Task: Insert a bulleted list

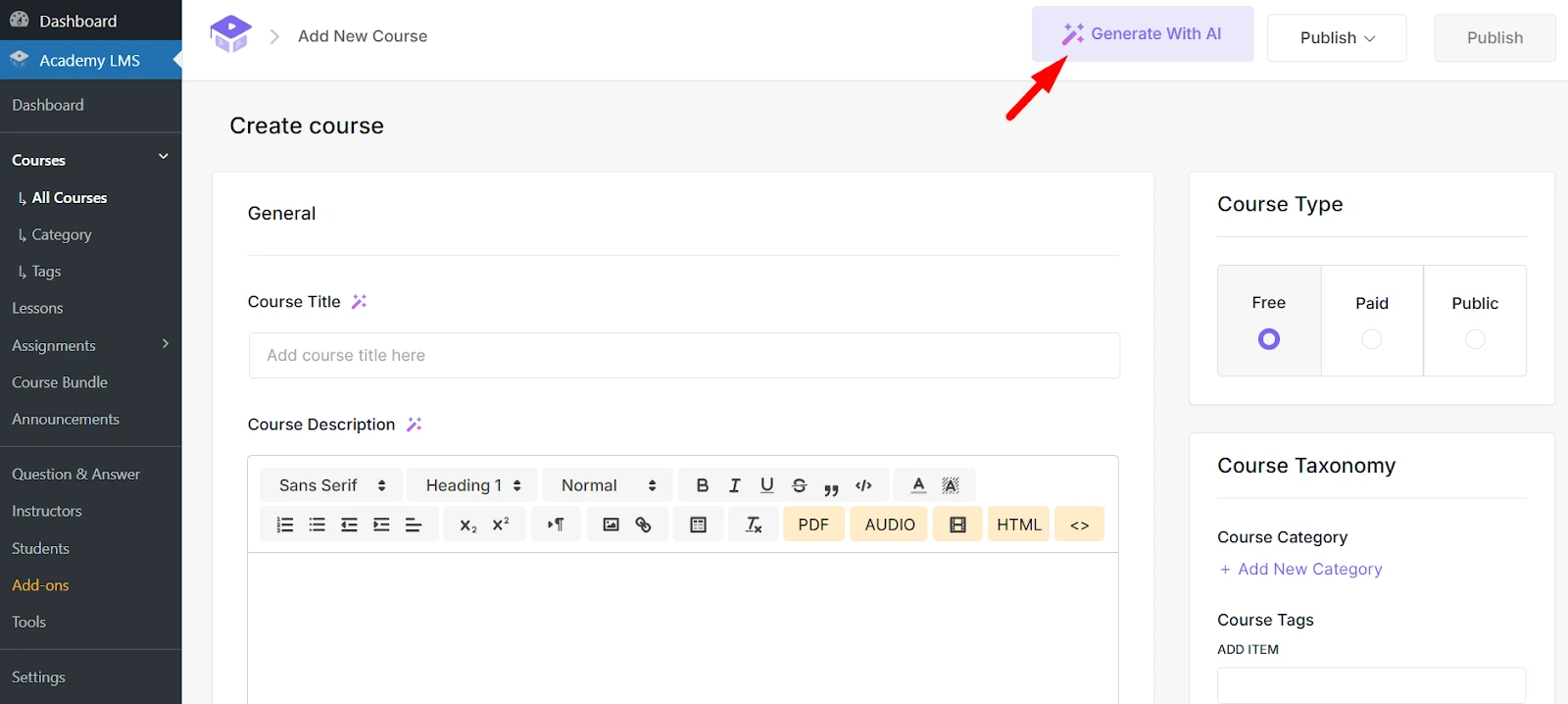Action: pyautogui.click(x=317, y=525)
